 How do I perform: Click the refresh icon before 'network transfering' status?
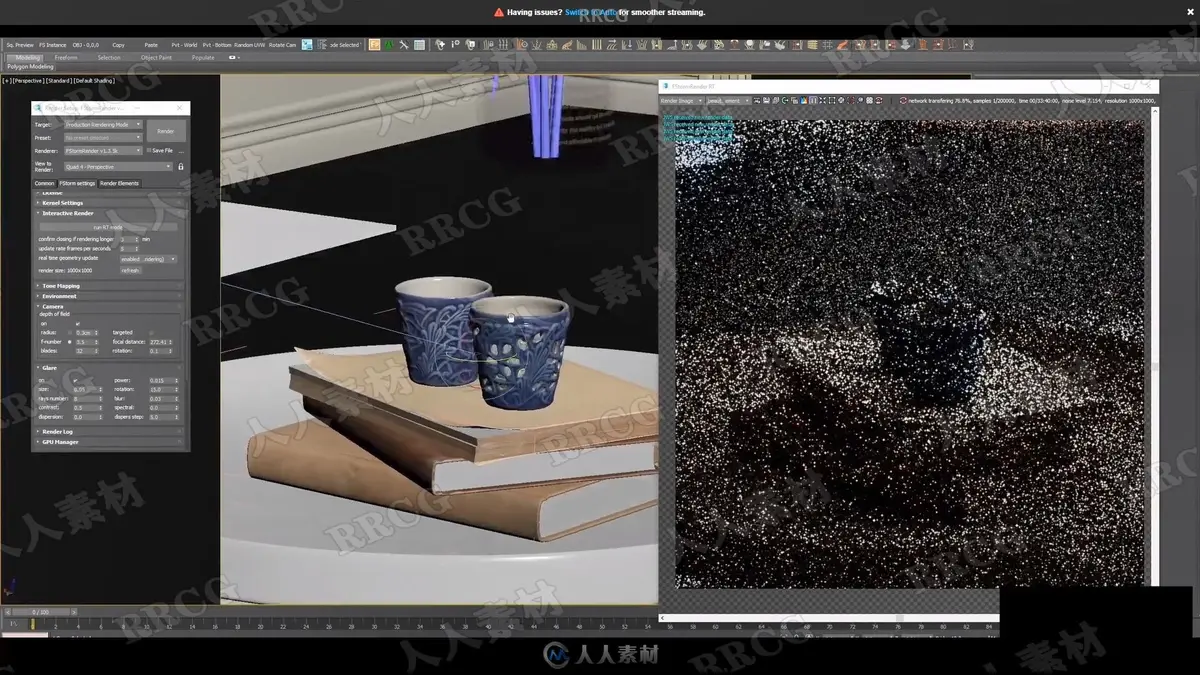[x=903, y=101]
